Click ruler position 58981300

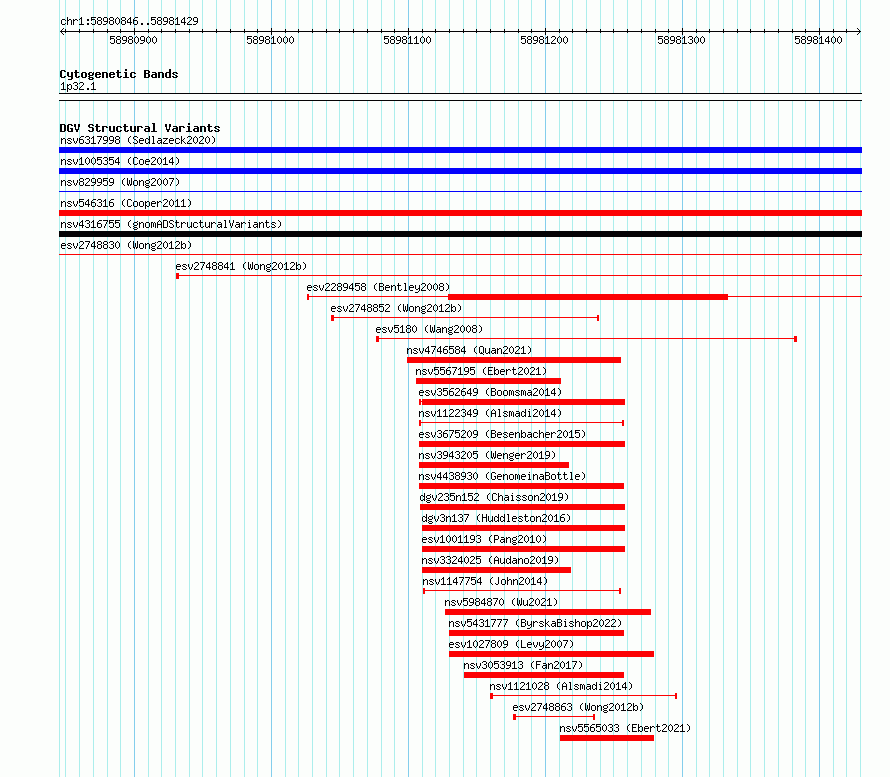click(x=681, y=40)
